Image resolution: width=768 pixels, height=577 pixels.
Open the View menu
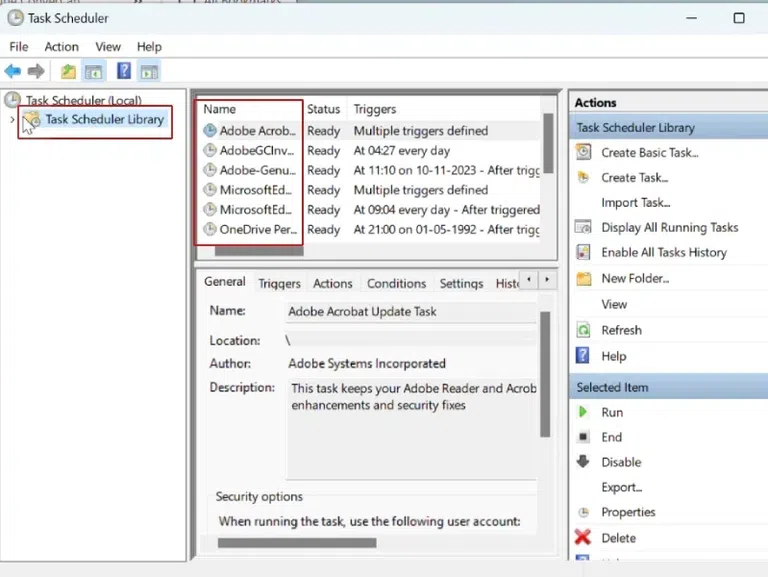tap(108, 47)
